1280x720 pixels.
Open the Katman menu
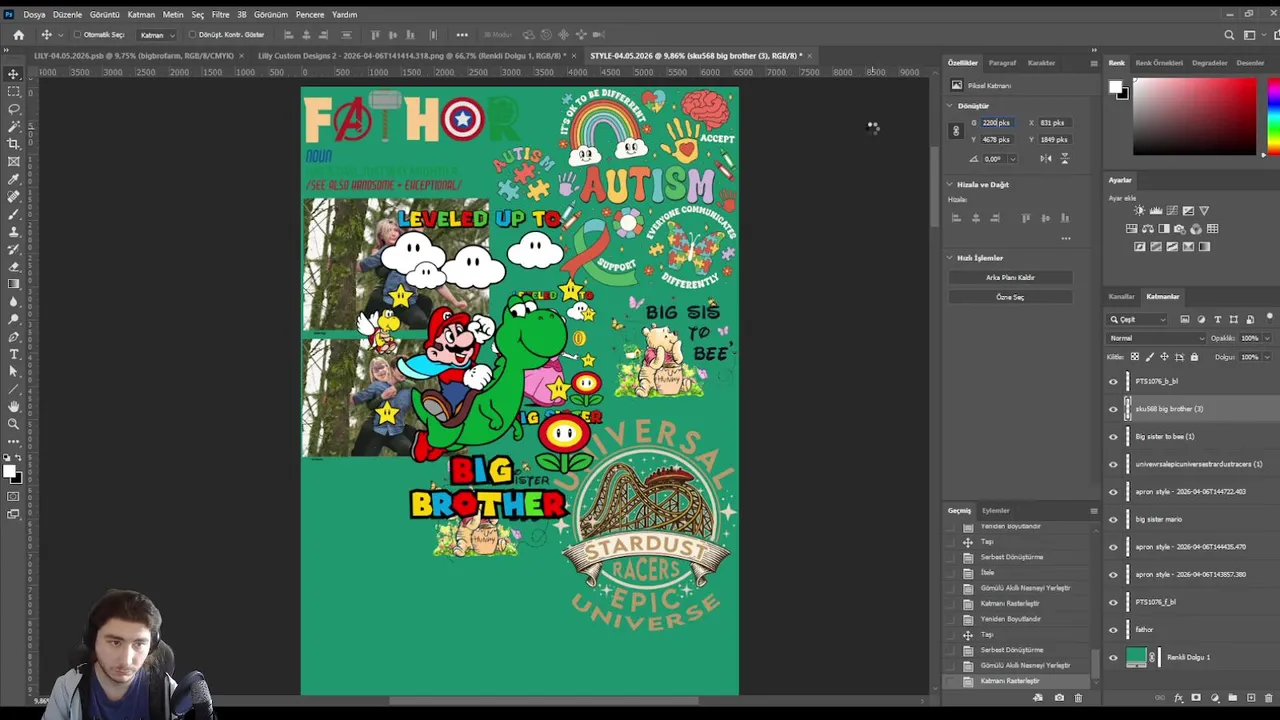click(x=141, y=15)
